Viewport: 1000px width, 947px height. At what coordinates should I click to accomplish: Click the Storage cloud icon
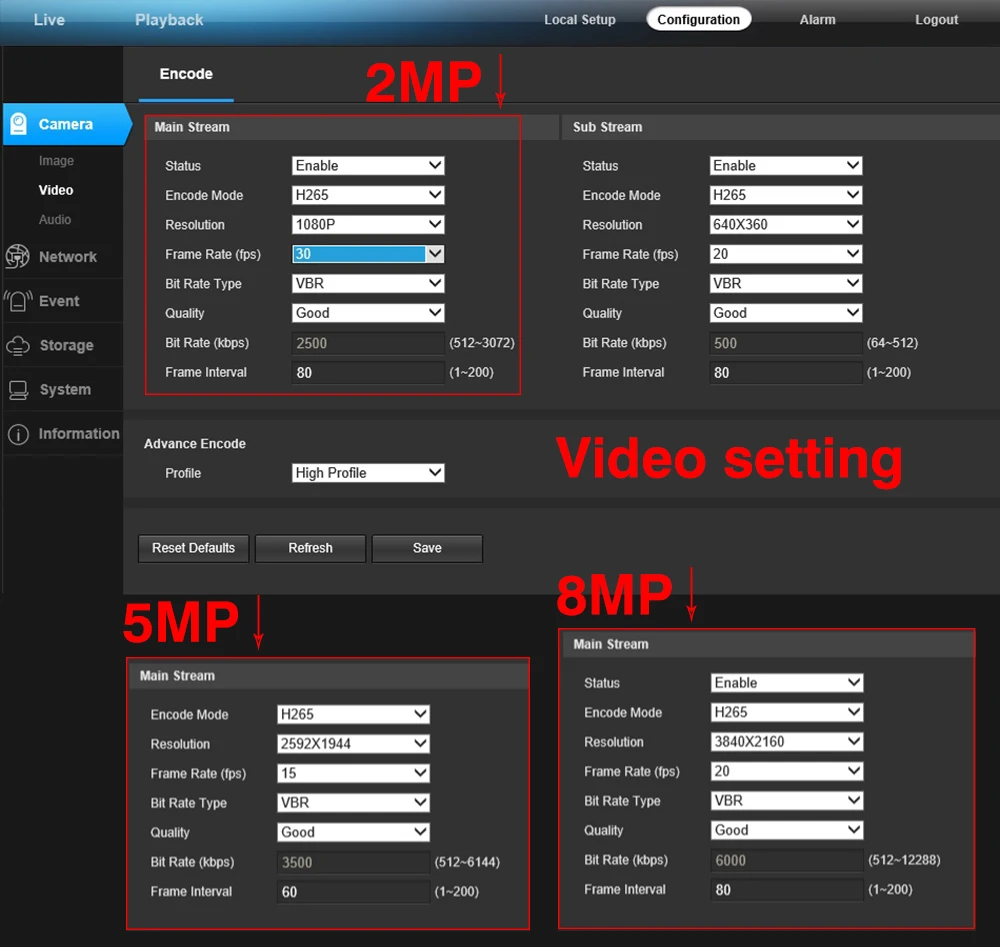[18, 345]
